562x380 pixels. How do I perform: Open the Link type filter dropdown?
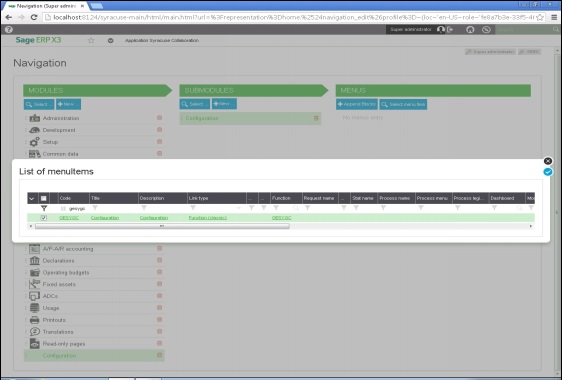[x=239, y=208]
